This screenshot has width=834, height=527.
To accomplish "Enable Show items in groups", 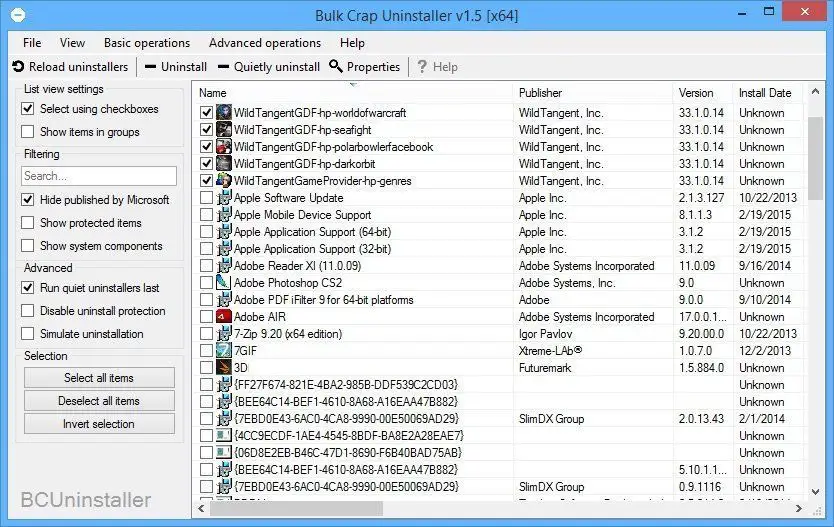I will pos(28,132).
